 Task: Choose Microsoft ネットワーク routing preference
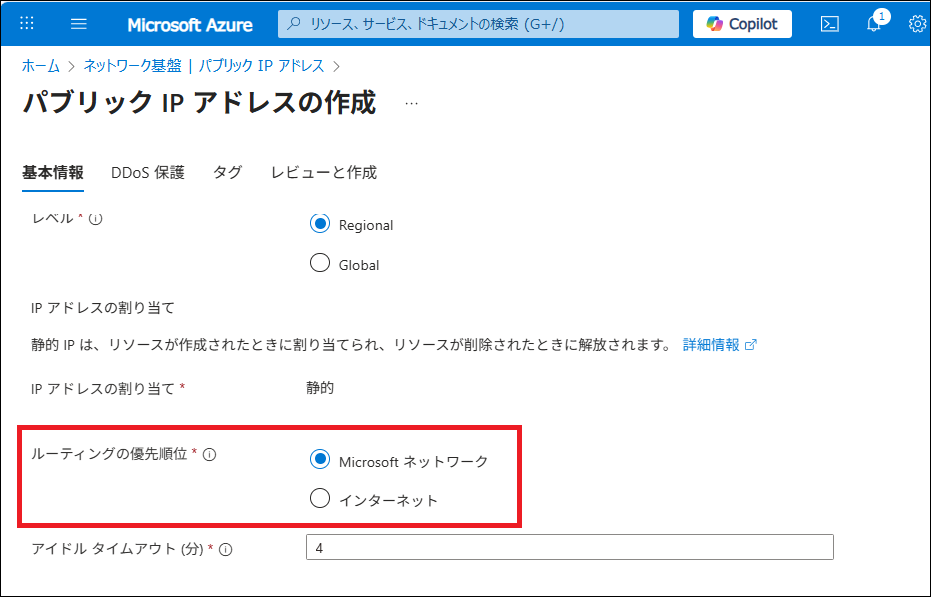(320, 460)
